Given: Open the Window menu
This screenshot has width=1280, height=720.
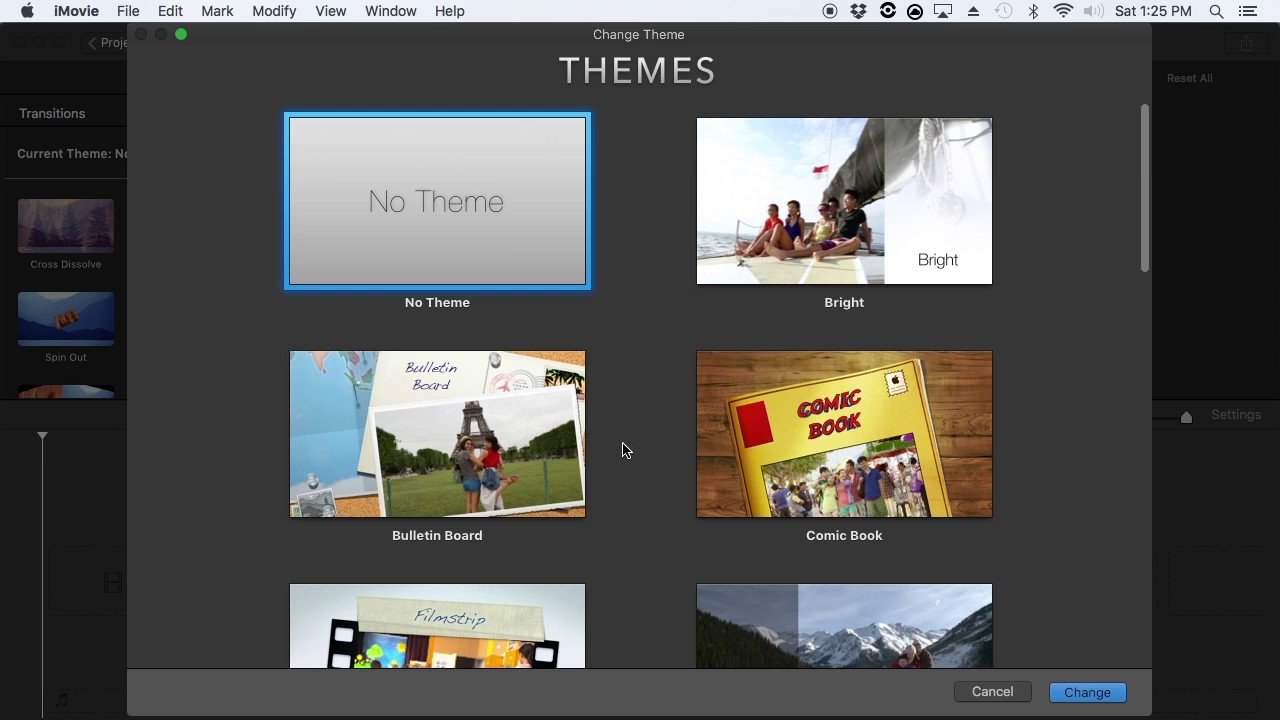Looking at the screenshot, I should (x=390, y=11).
